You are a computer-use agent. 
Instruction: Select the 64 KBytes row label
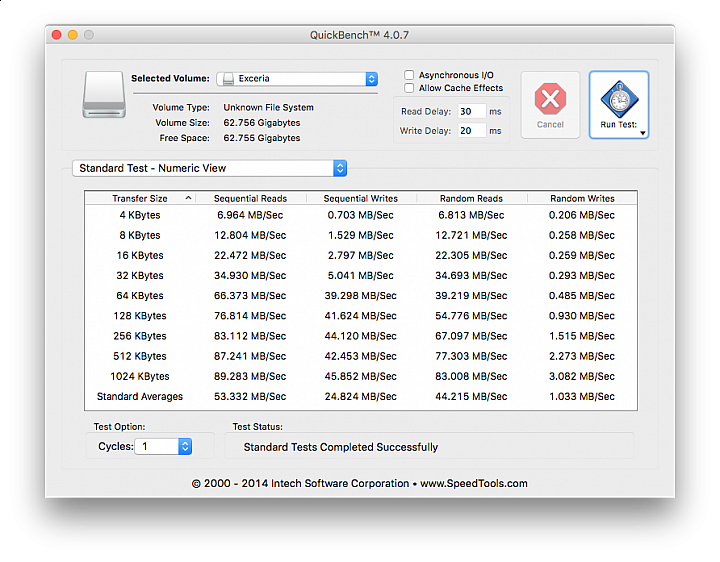[x=140, y=296]
